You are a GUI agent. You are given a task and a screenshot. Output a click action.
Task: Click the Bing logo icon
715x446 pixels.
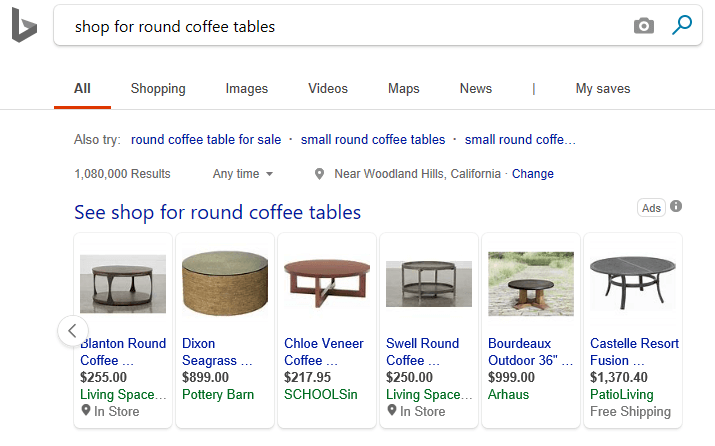(x=24, y=26)
